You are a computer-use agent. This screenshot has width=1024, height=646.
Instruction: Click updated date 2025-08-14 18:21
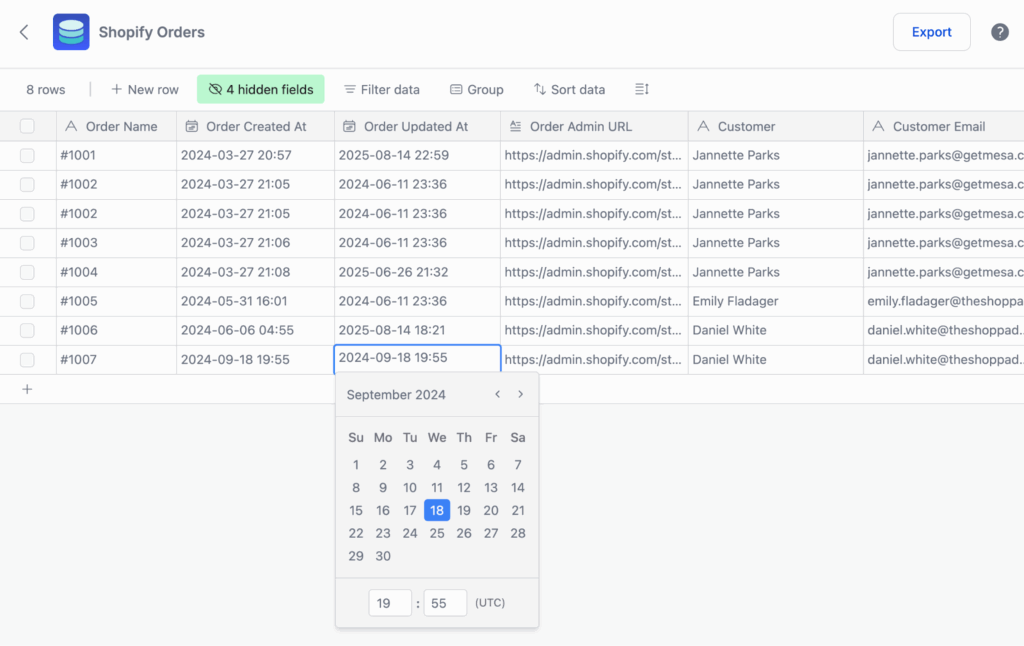point(417,331)
